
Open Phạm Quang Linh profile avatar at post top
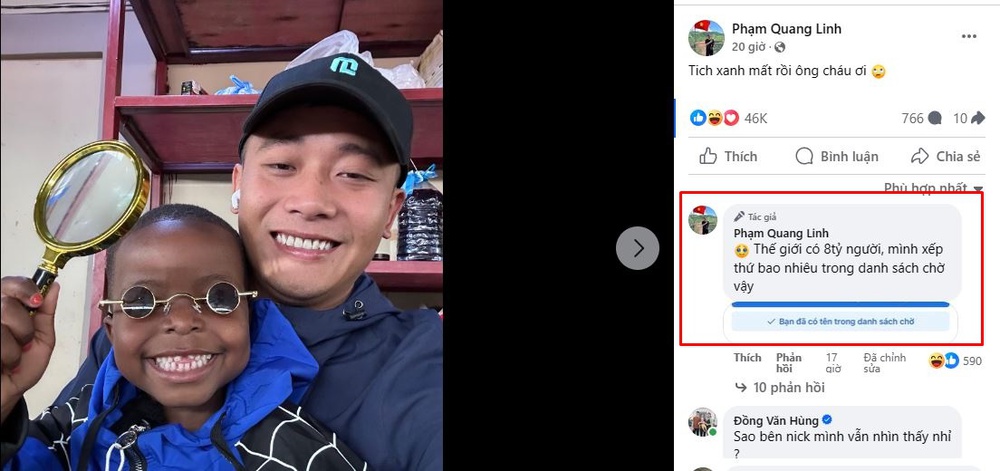point(706,38)
